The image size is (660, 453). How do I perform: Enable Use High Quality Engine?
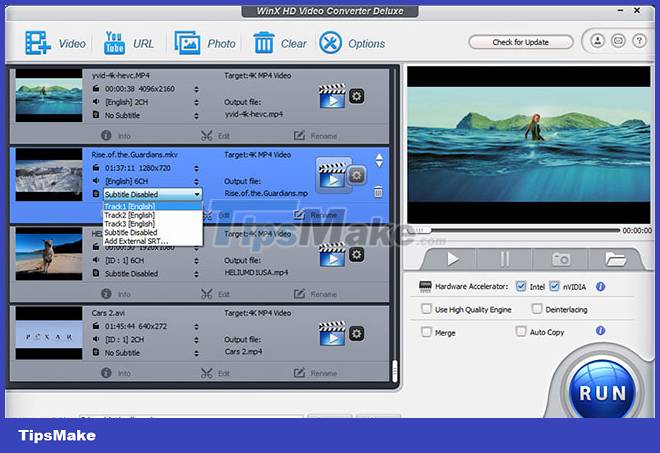coord(426,309)
